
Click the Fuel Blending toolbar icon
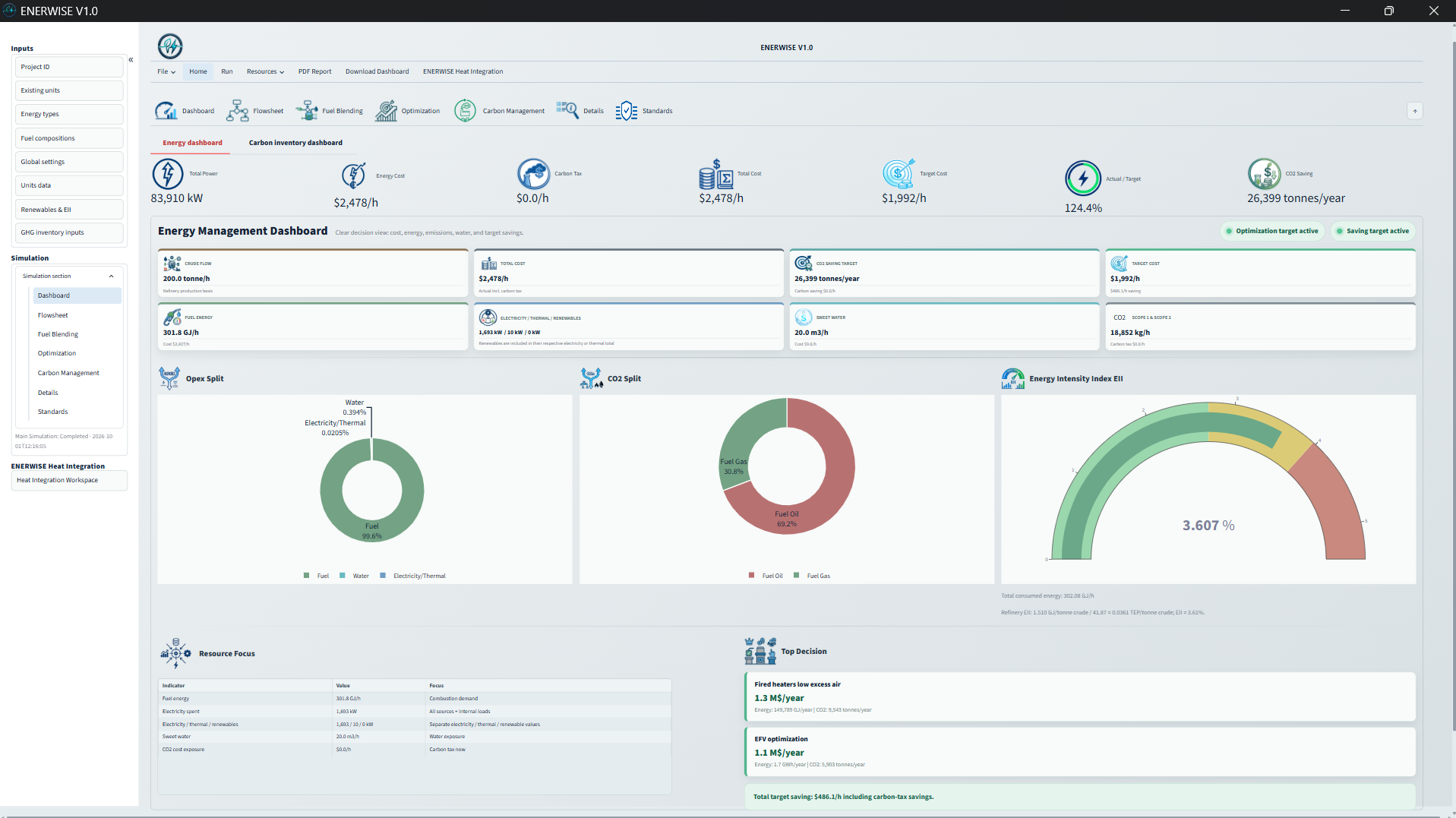point(307,111)
